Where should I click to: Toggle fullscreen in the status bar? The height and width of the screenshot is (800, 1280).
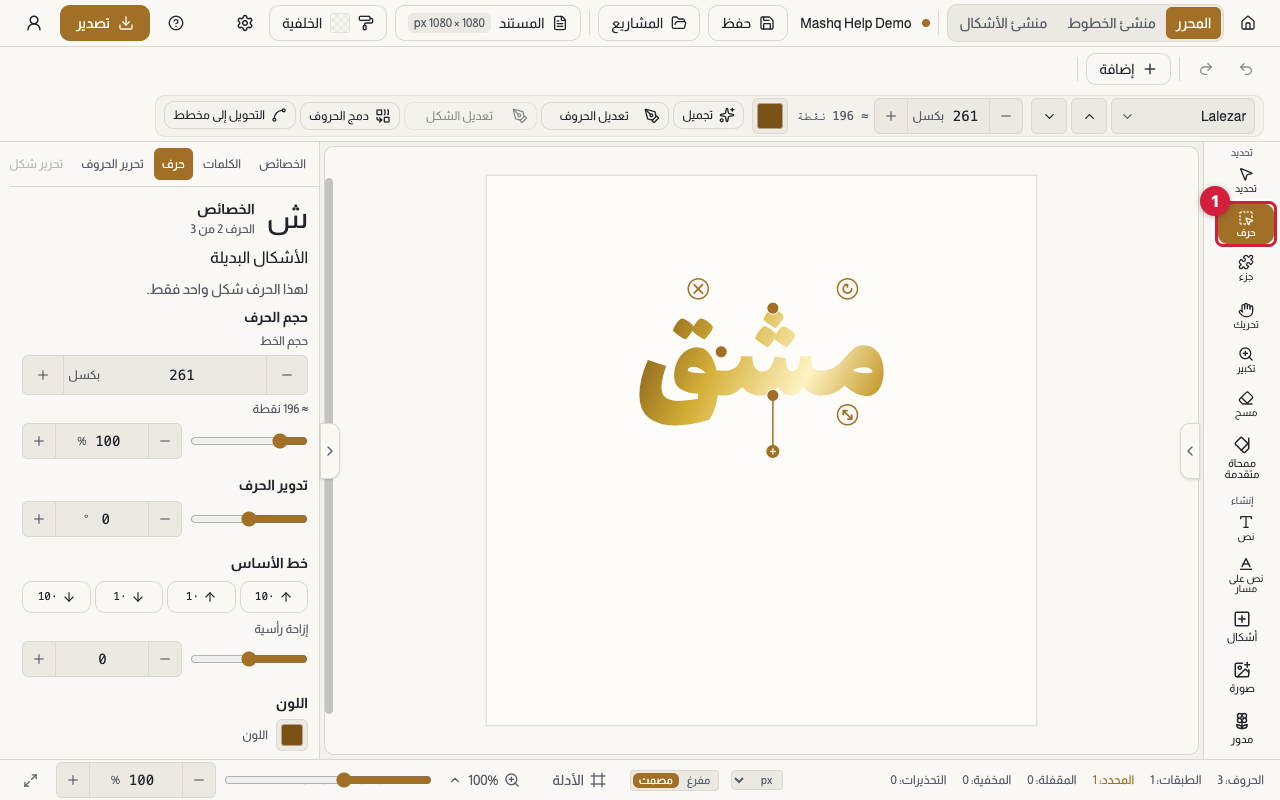31,780
